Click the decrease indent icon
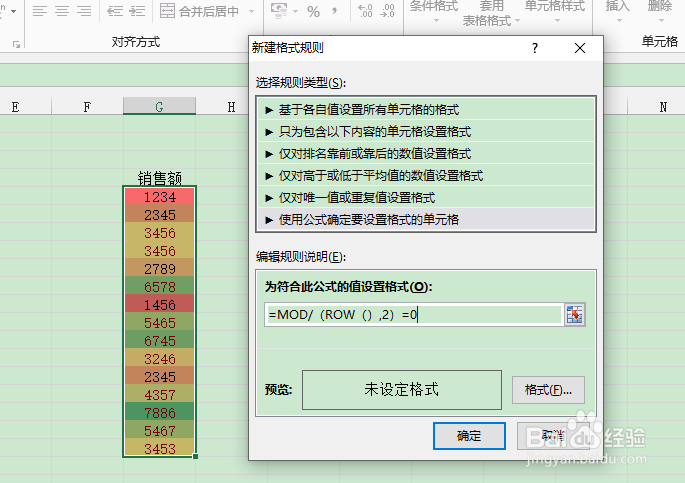This screenshot has height=483, width=685. coord(115,11)
